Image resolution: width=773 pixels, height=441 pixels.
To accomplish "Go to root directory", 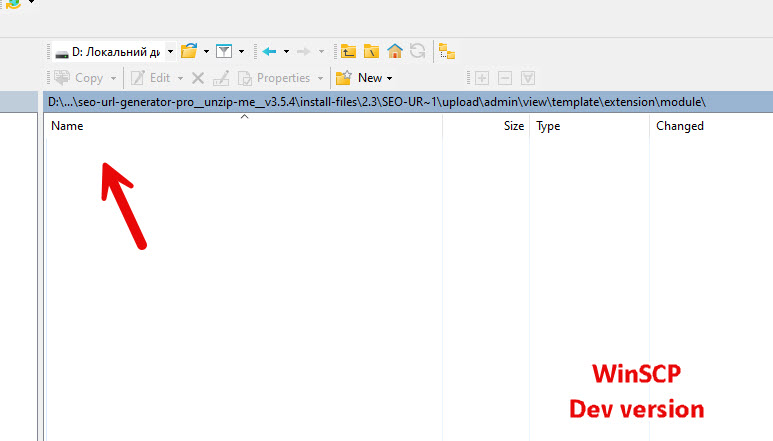I will click(x=371, y=51).
